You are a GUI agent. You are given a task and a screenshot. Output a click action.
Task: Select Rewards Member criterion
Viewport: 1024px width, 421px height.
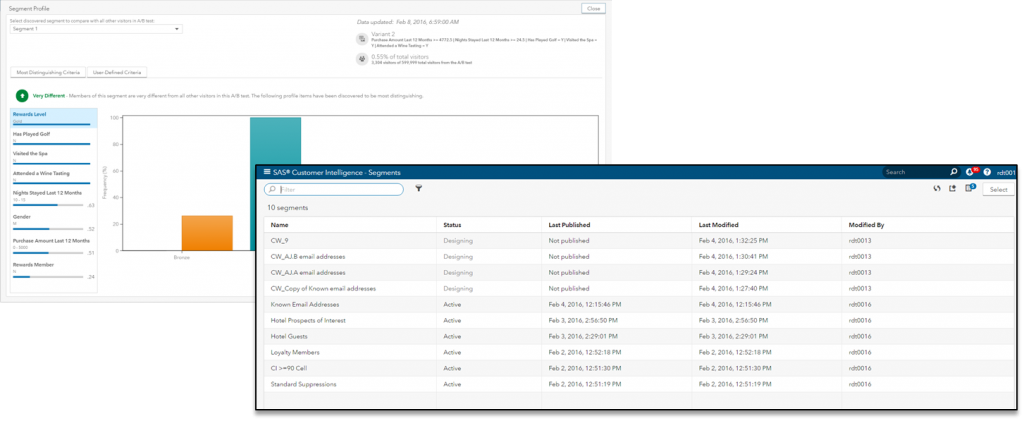point(54,268)
